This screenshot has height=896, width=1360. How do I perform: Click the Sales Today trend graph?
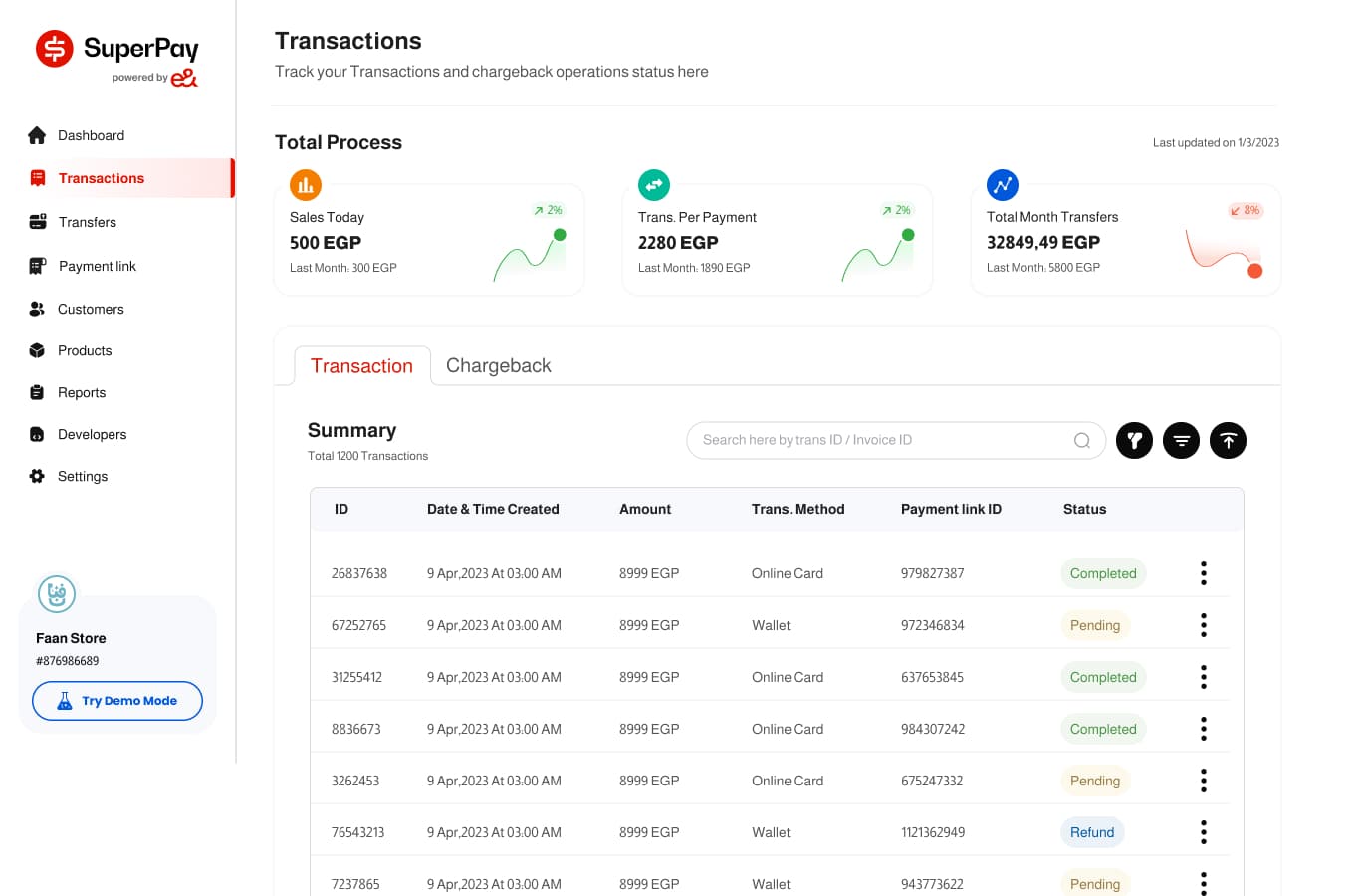pyautogui.click(x=530, y=256)
